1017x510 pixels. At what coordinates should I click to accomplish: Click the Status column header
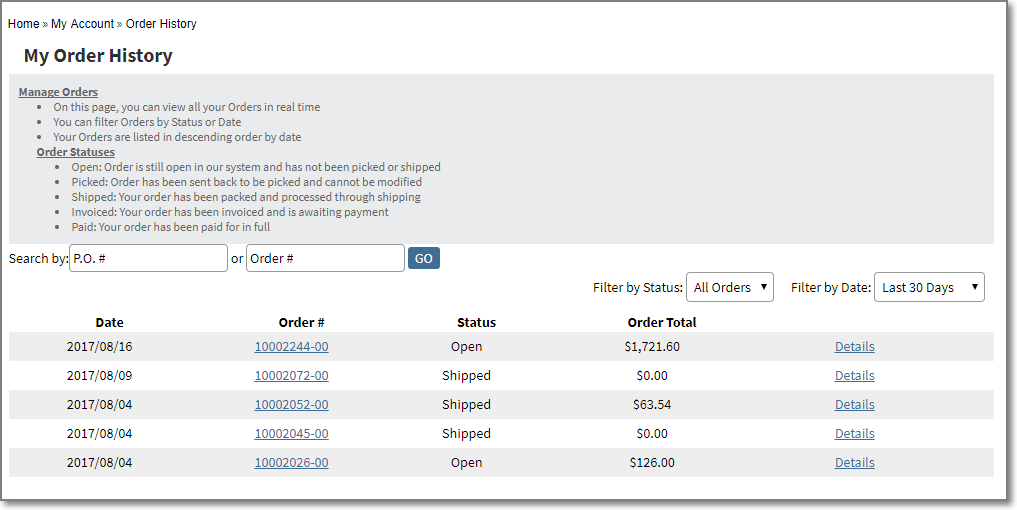coord(476,322)
